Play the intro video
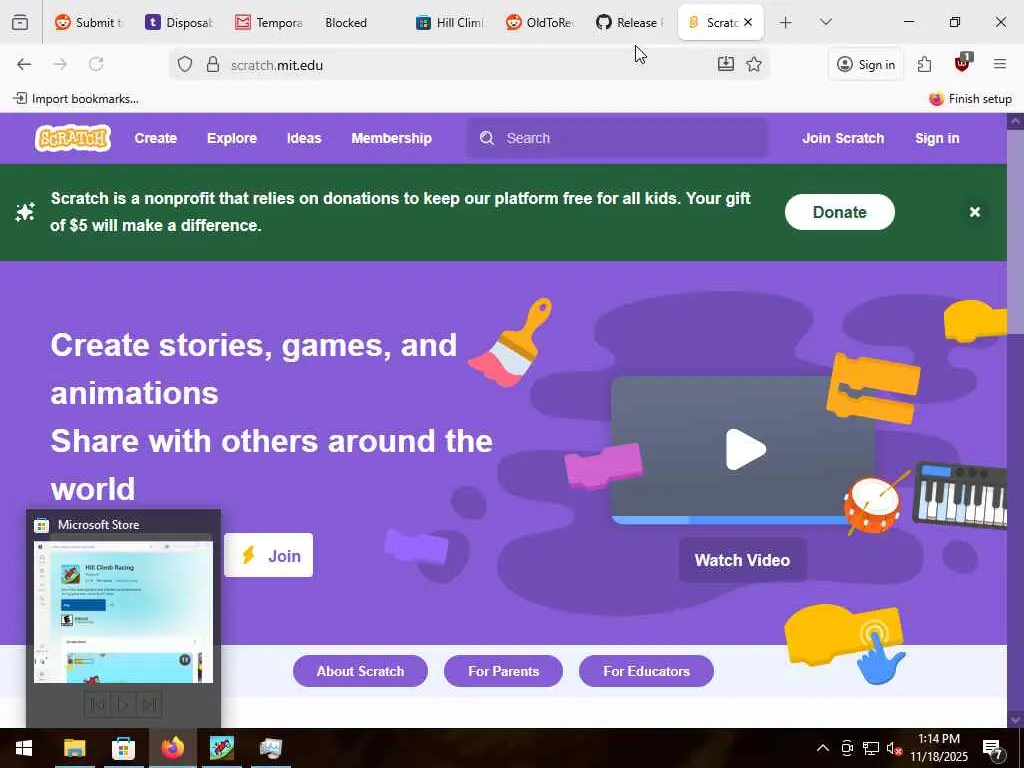 (745, 449)
